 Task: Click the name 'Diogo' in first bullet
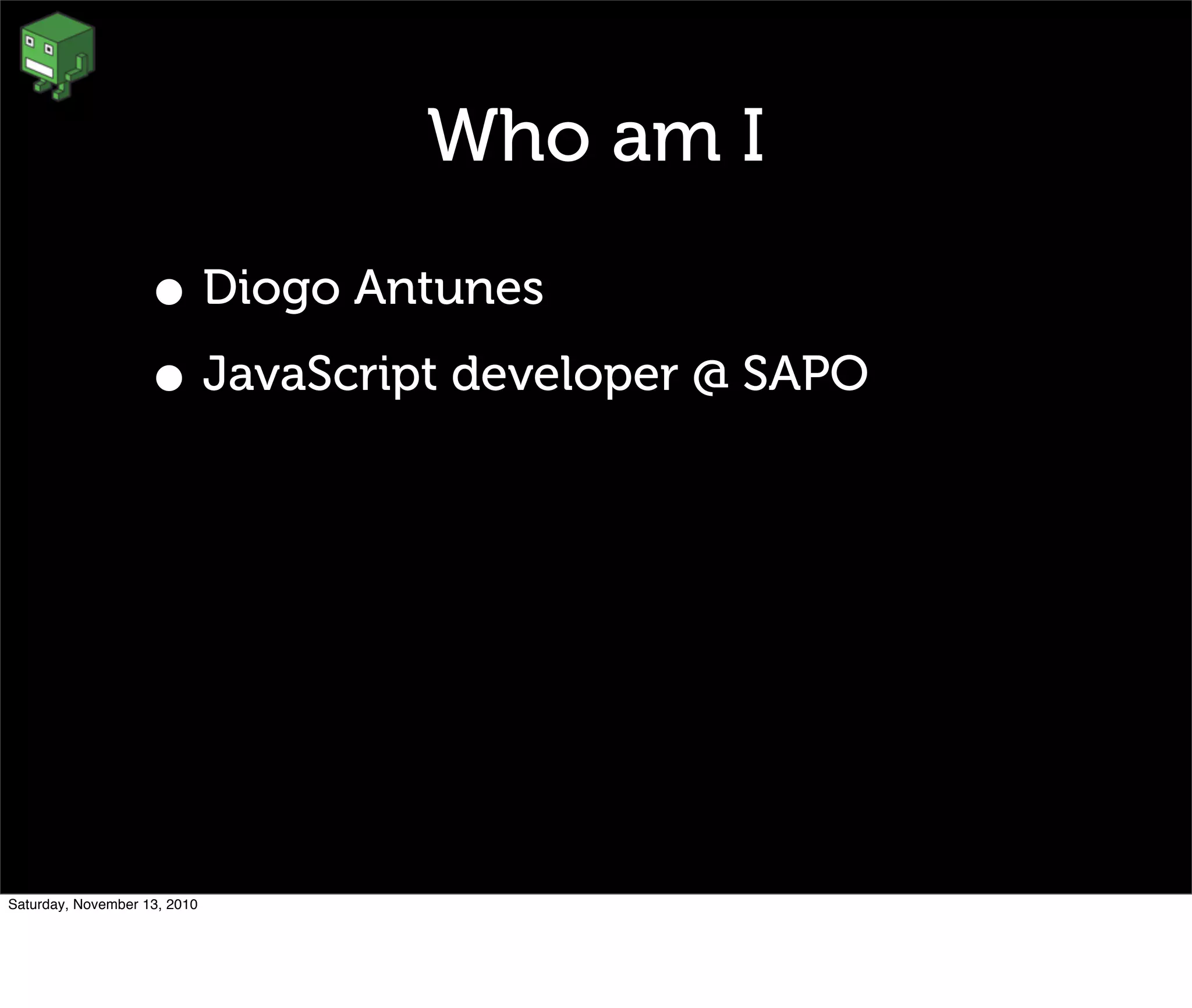coord(271,289)
